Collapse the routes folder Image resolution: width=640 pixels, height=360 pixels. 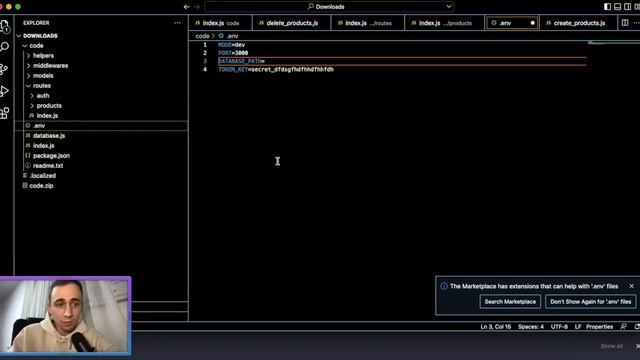[28, 86]
